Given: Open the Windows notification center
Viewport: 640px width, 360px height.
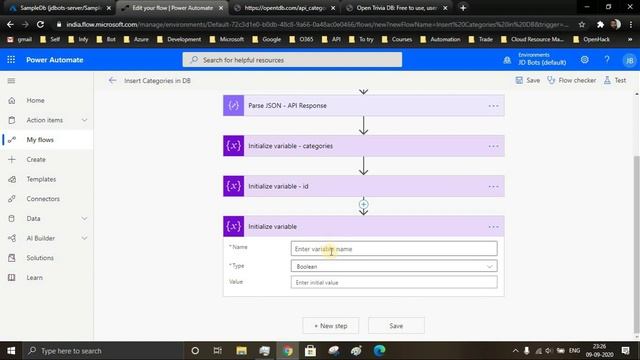Looking at the screenshot, I should click(x=625, y=351).
